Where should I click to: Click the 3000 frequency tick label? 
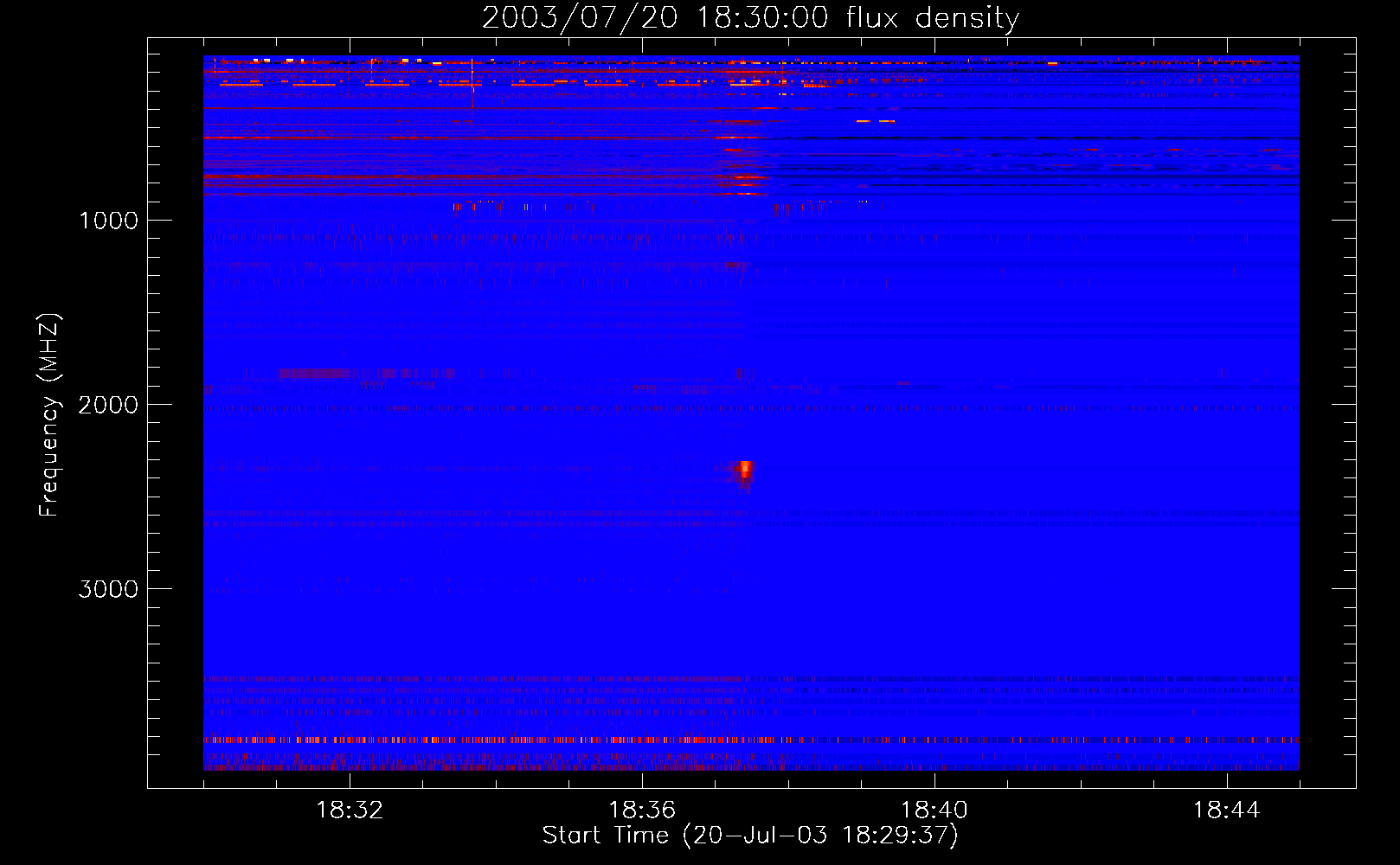108,589
